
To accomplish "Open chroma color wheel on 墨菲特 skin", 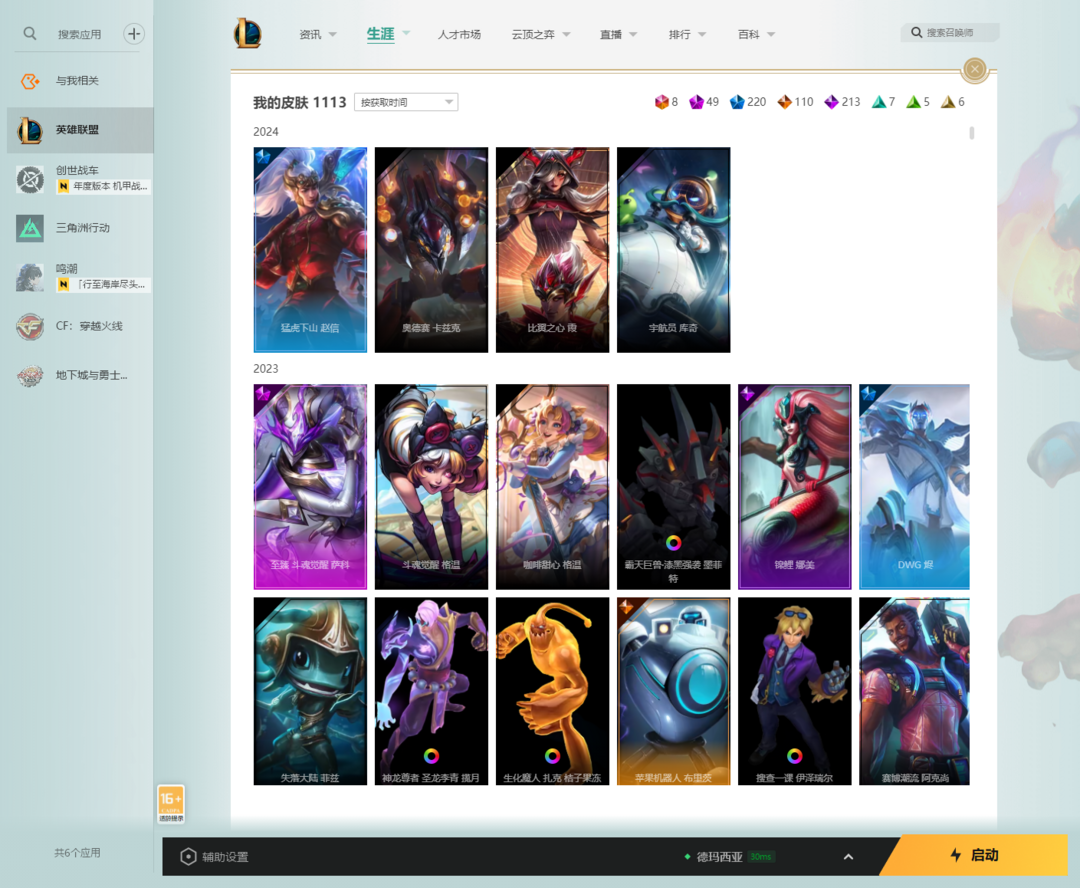I will (674, 543).
